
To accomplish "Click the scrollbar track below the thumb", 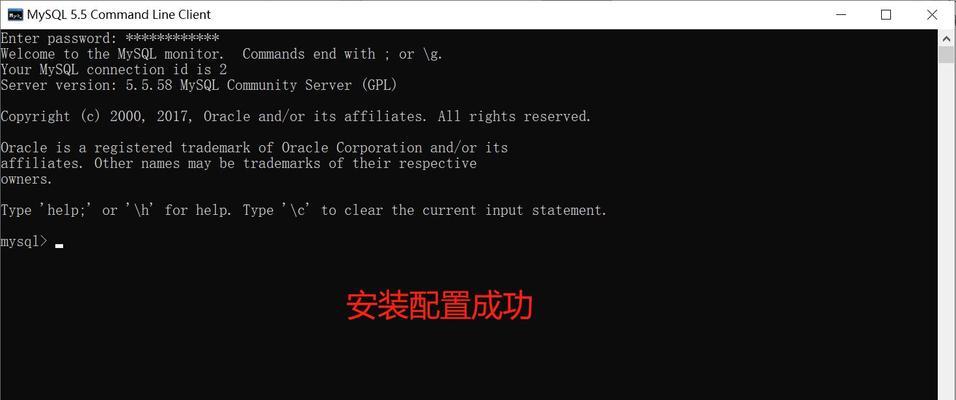I will click(946, 232).
